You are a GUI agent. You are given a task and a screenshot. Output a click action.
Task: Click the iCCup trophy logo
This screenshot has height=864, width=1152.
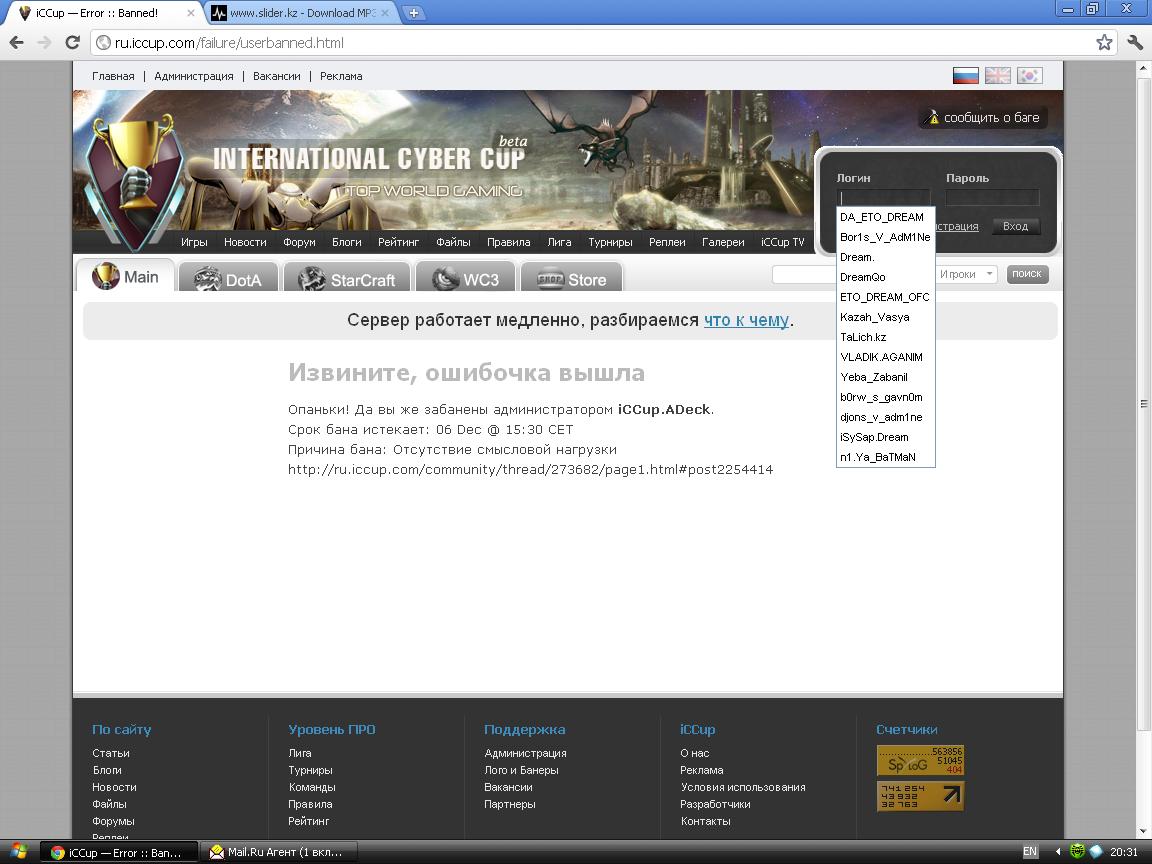coord(134,180)
